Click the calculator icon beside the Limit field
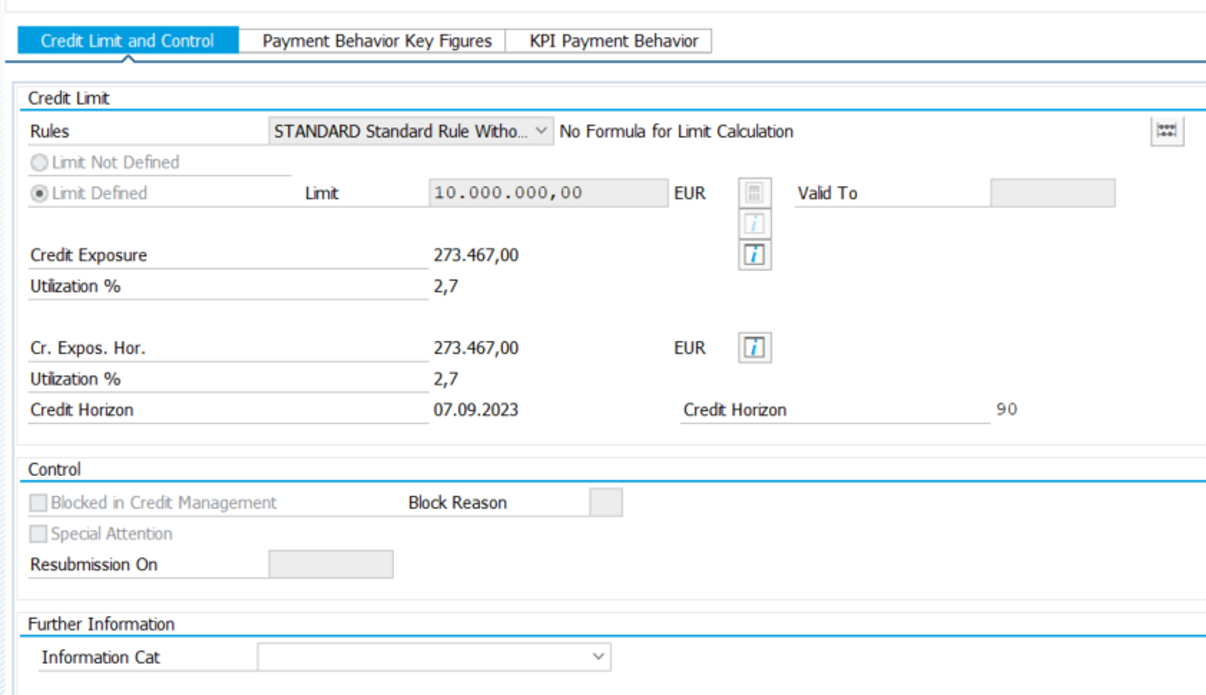 coord(755,193)
